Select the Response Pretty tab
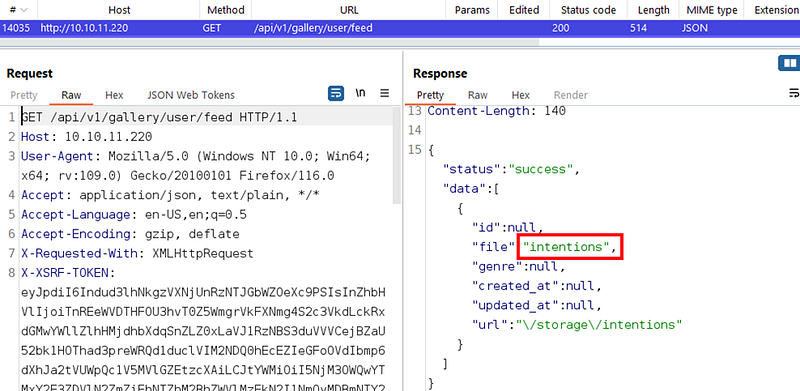Screen dimensions: 800x391 pyautogui.click(x=430, y=95)
